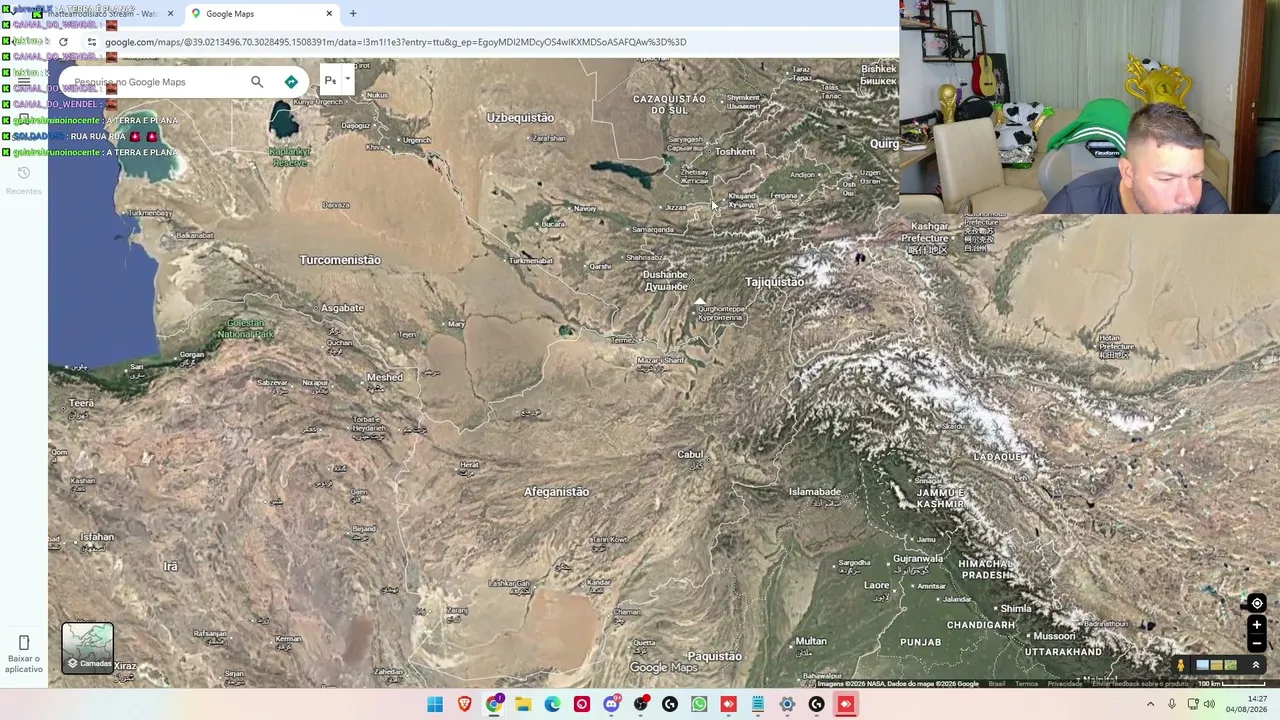1280x720 pixels.
Task: Click the site settings icon in address bar
Action: 92,42
